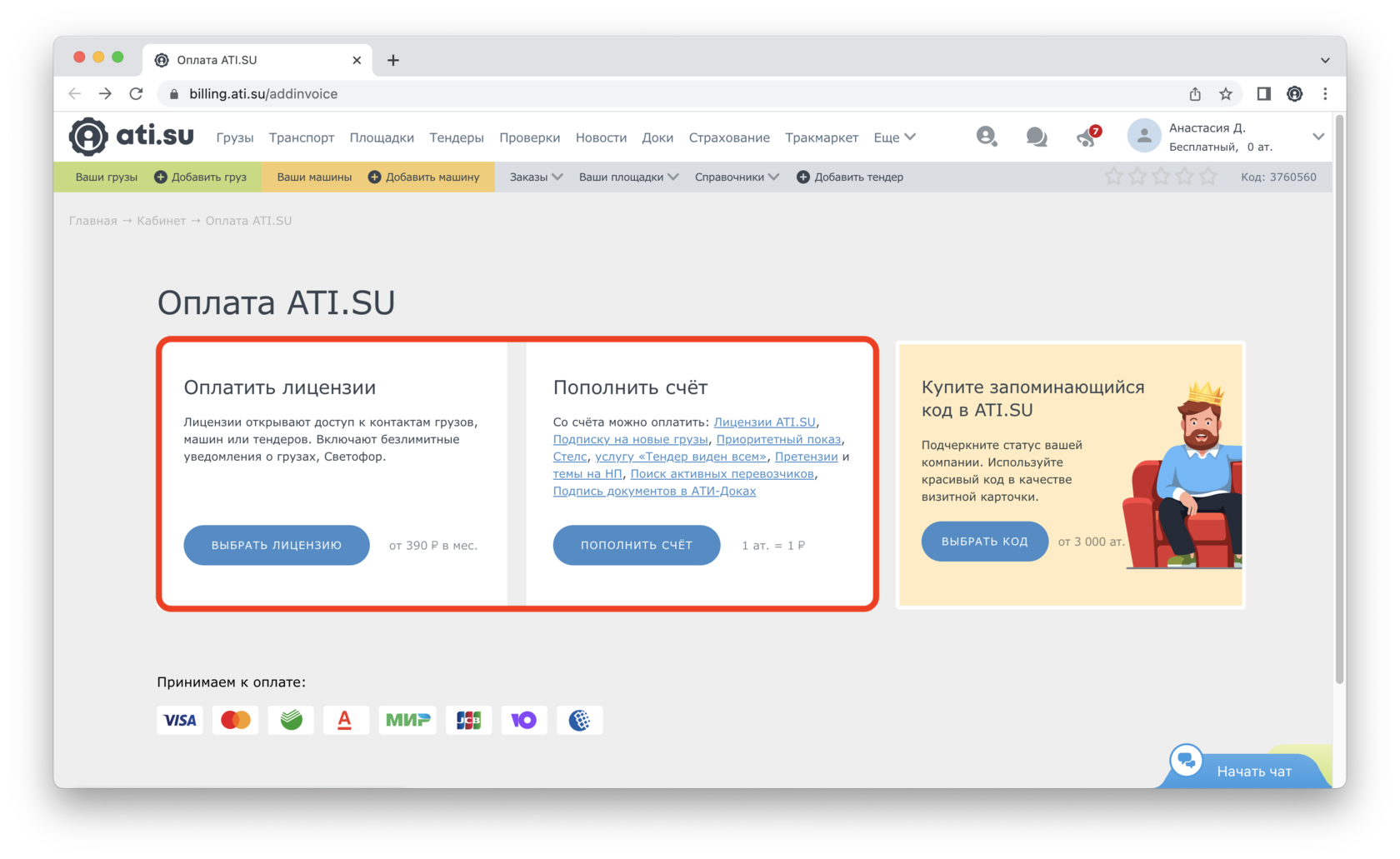Viewport: 1400px width, 859px height.
Task: Click the WebMoney payment logo
Action: tap(580, 720)
